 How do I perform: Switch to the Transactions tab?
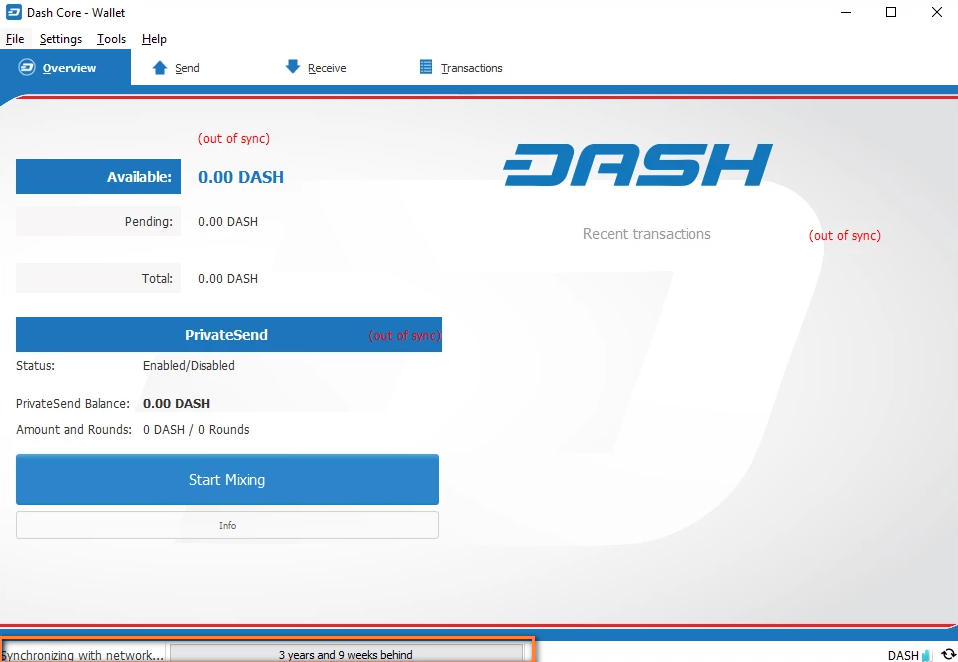coord(469,67)
